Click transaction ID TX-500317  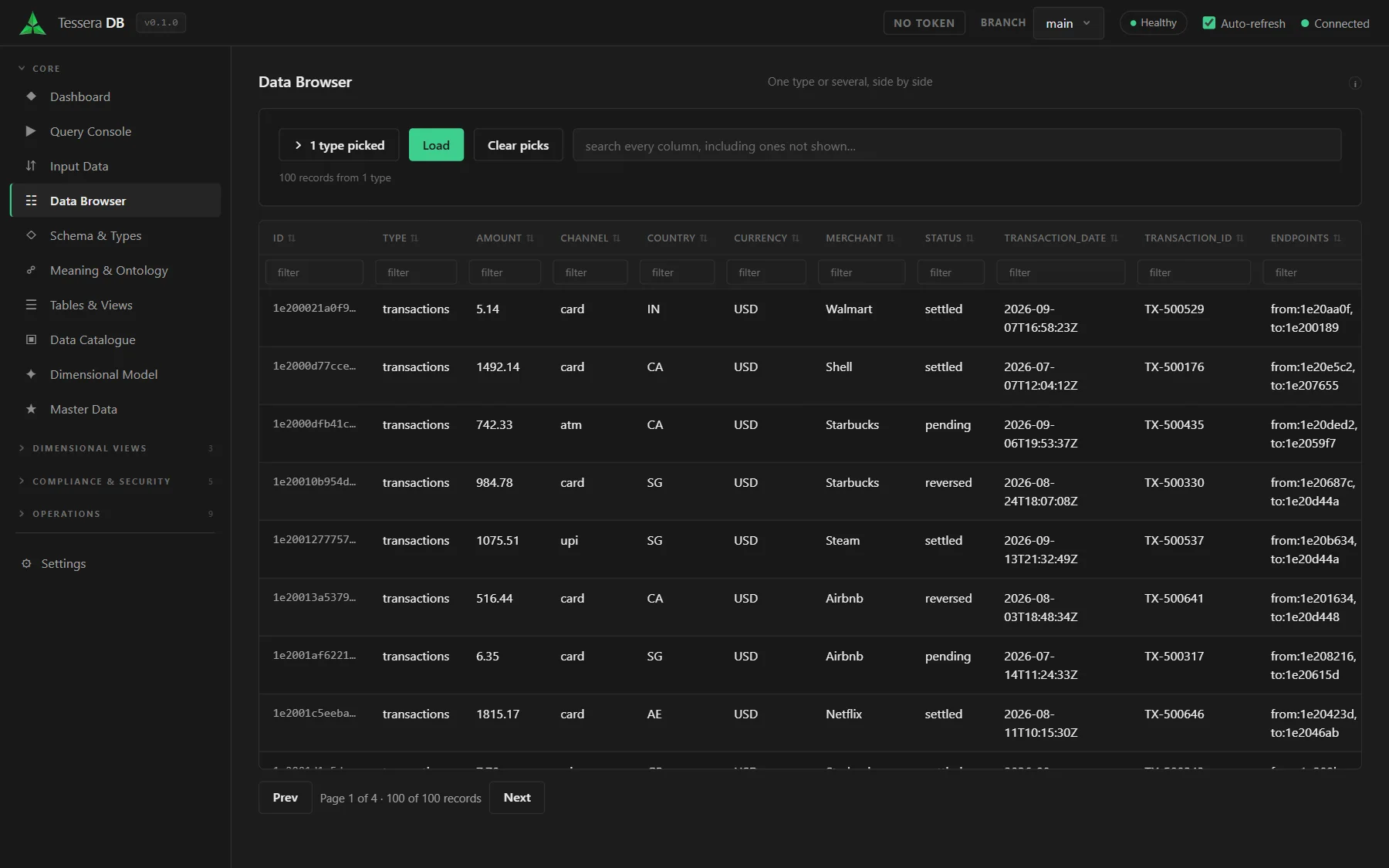click(x=1174, y=657)
